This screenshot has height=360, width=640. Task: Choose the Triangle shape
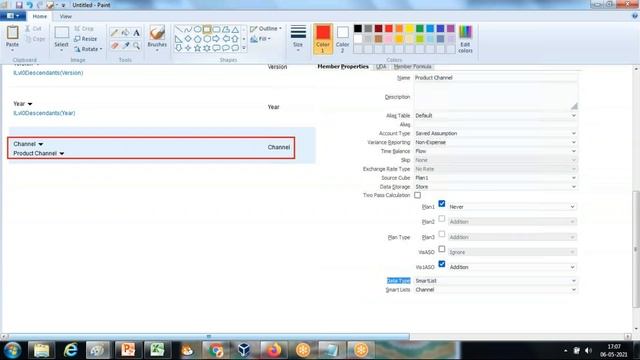click(x=235, y=29)
